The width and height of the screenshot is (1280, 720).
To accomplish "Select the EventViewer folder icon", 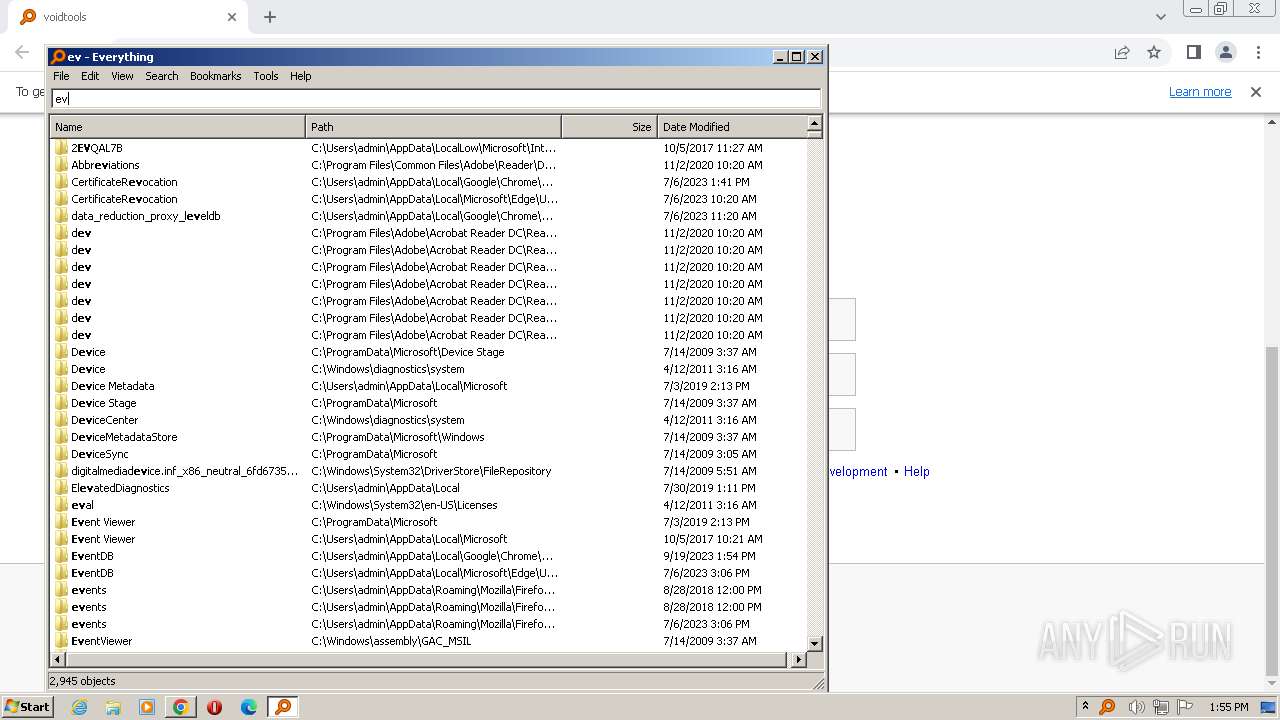I will point(61,641).
